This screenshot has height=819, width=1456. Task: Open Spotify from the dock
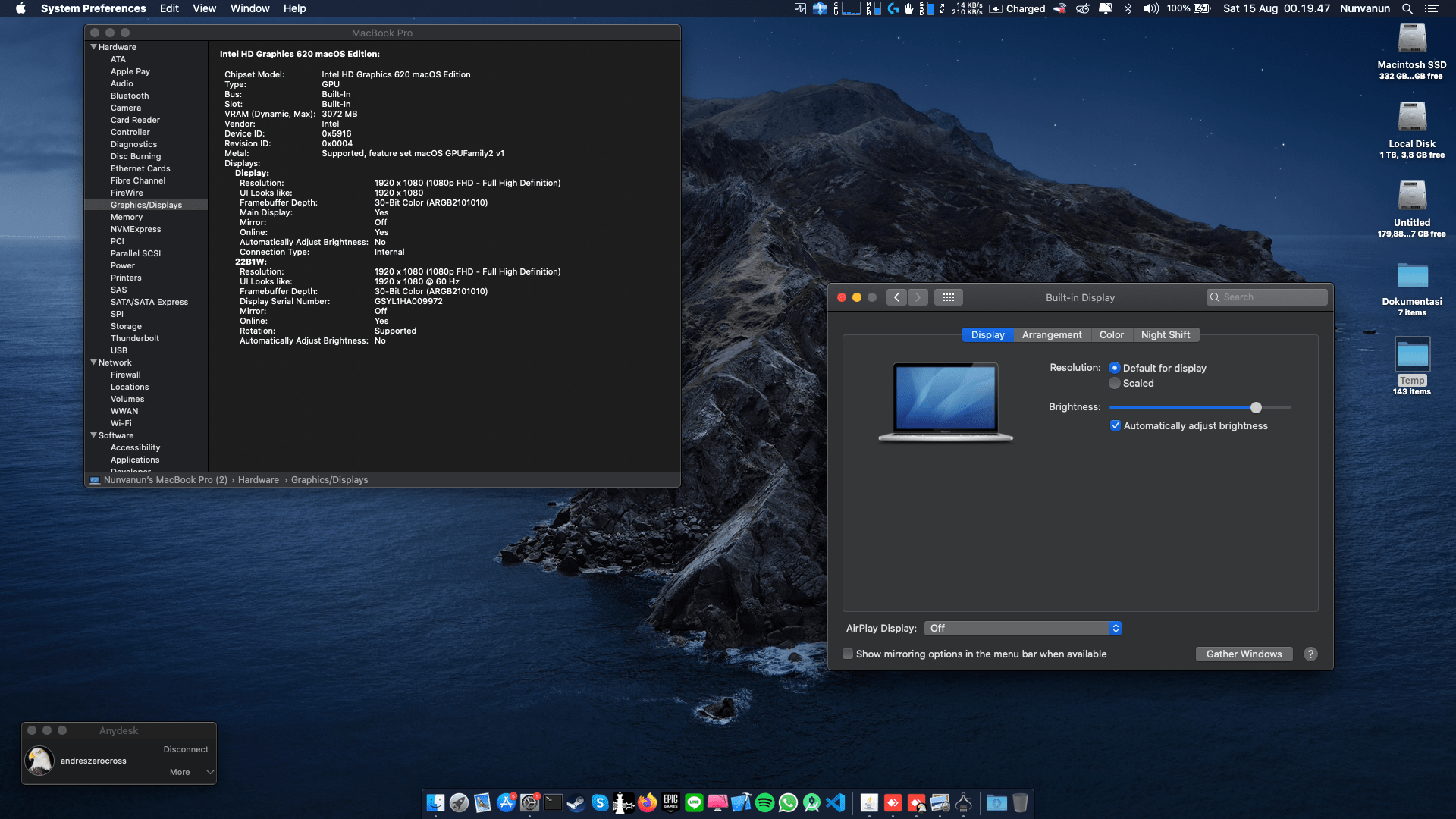(x=764, y=802)
